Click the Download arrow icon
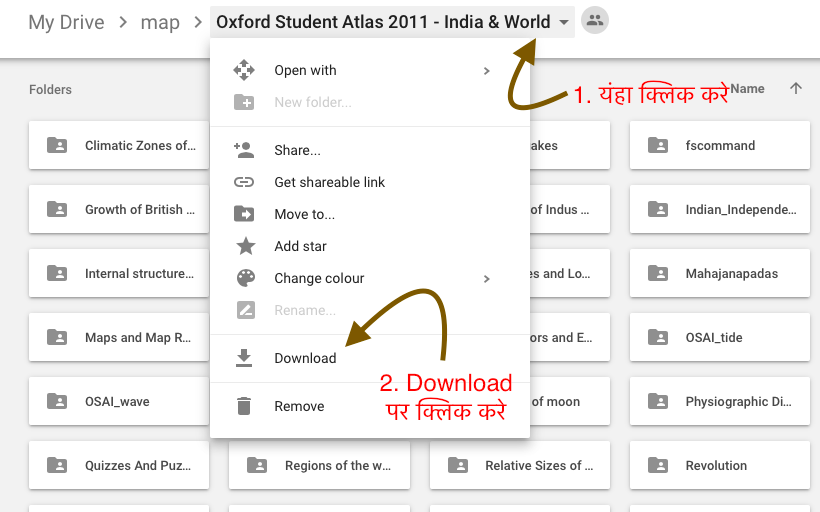 tap(244, 358)
